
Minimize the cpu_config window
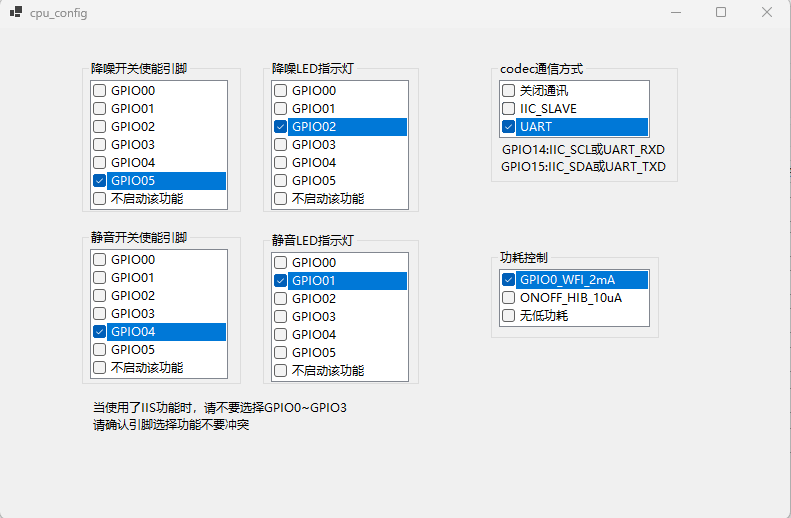tap(675, 12)
